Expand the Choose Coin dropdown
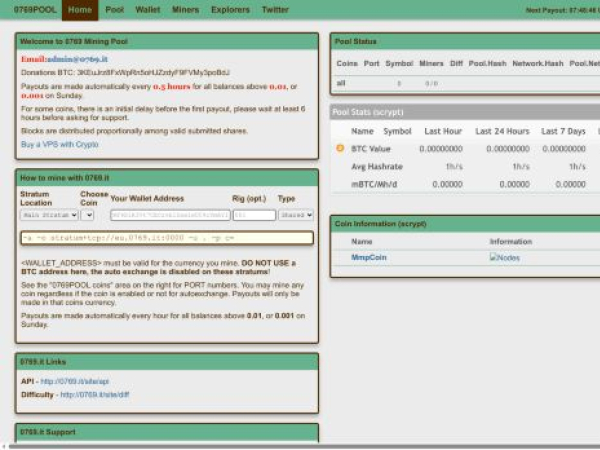The image size is (600, 450). 87,214
